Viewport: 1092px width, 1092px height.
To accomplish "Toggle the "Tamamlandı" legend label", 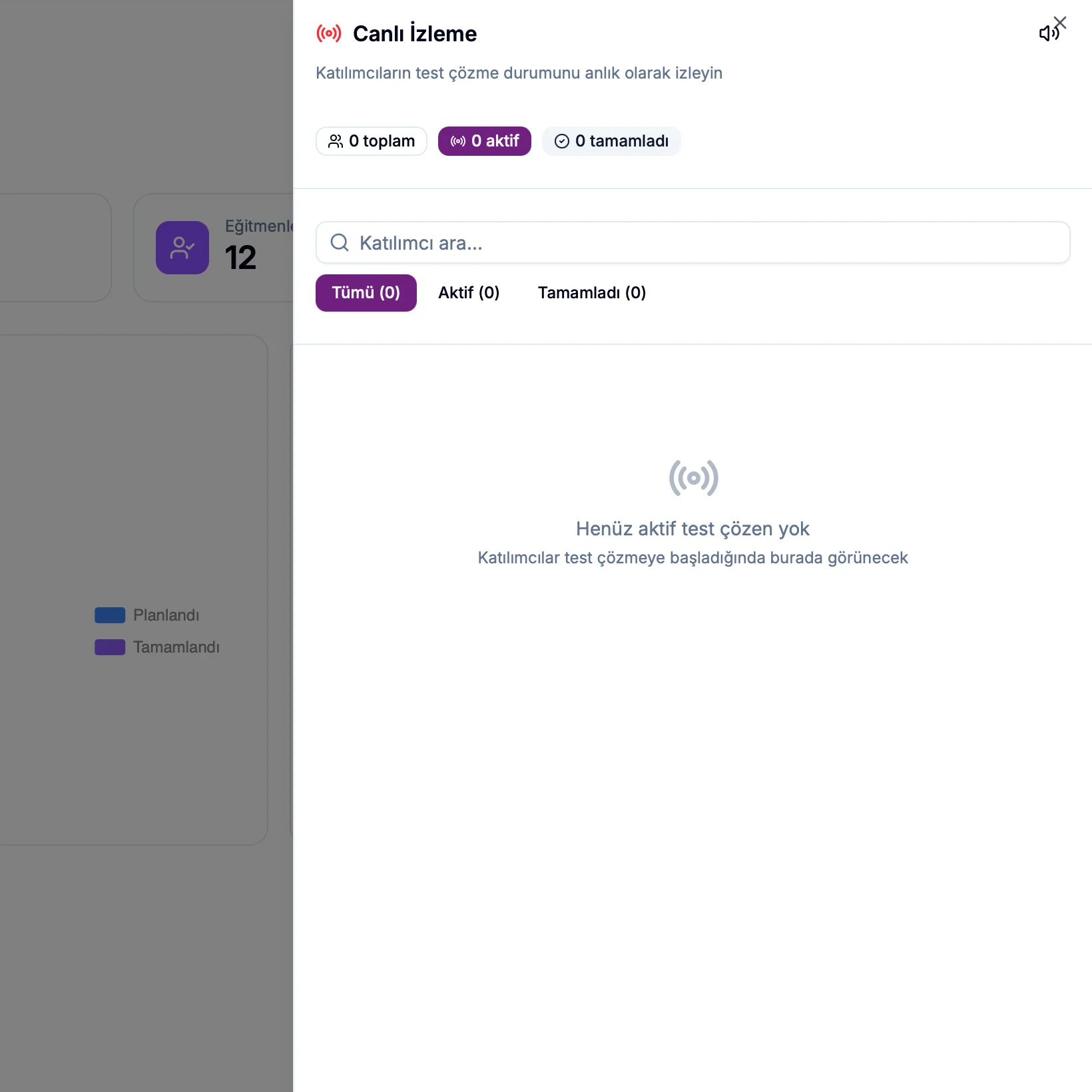I will (x=176, y=647).
